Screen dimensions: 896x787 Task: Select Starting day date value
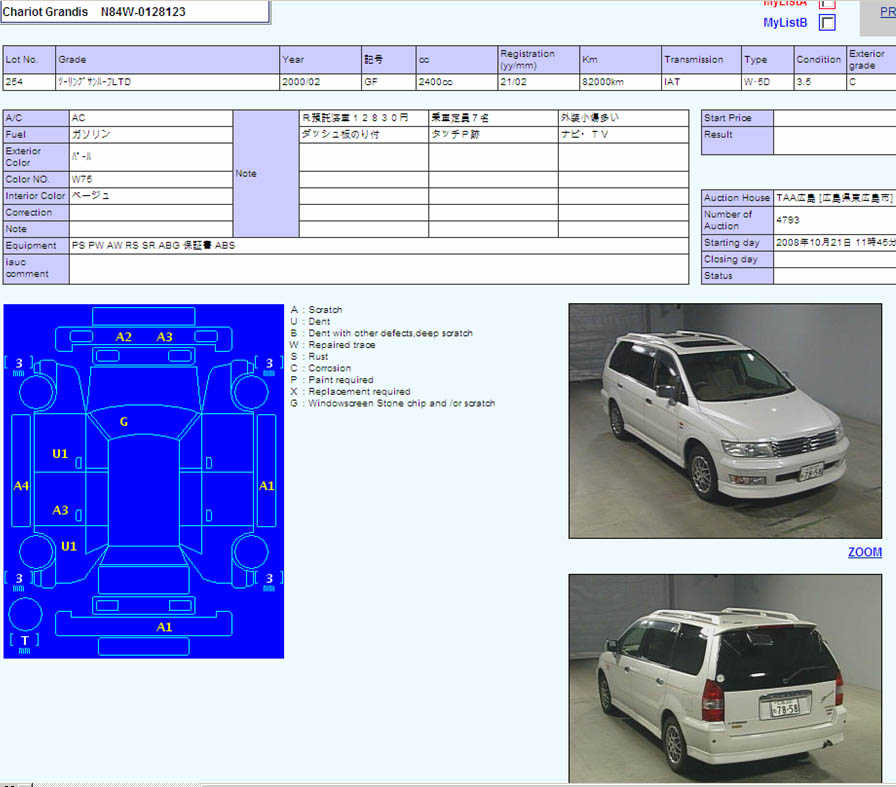click(834, 242)
